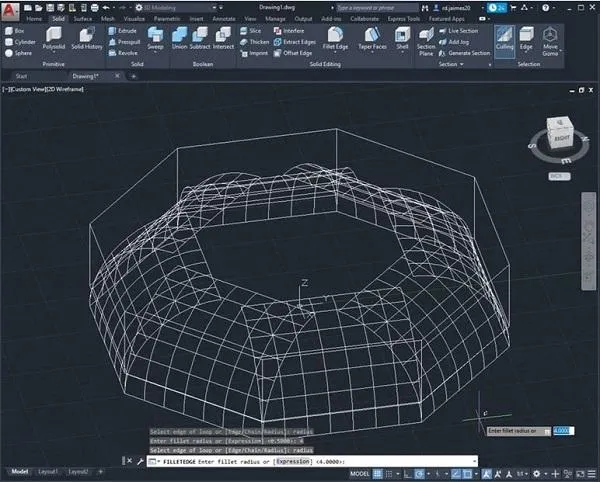This screenshot has width=600, height=482.
Task: Select the Shell tool
Action: click(x=402, y=38)
